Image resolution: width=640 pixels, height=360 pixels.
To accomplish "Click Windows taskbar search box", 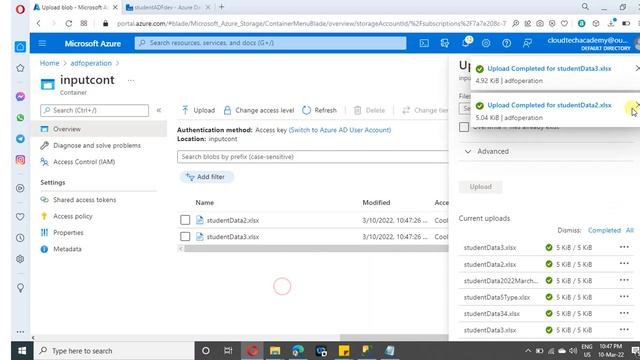I will point(114,351).
